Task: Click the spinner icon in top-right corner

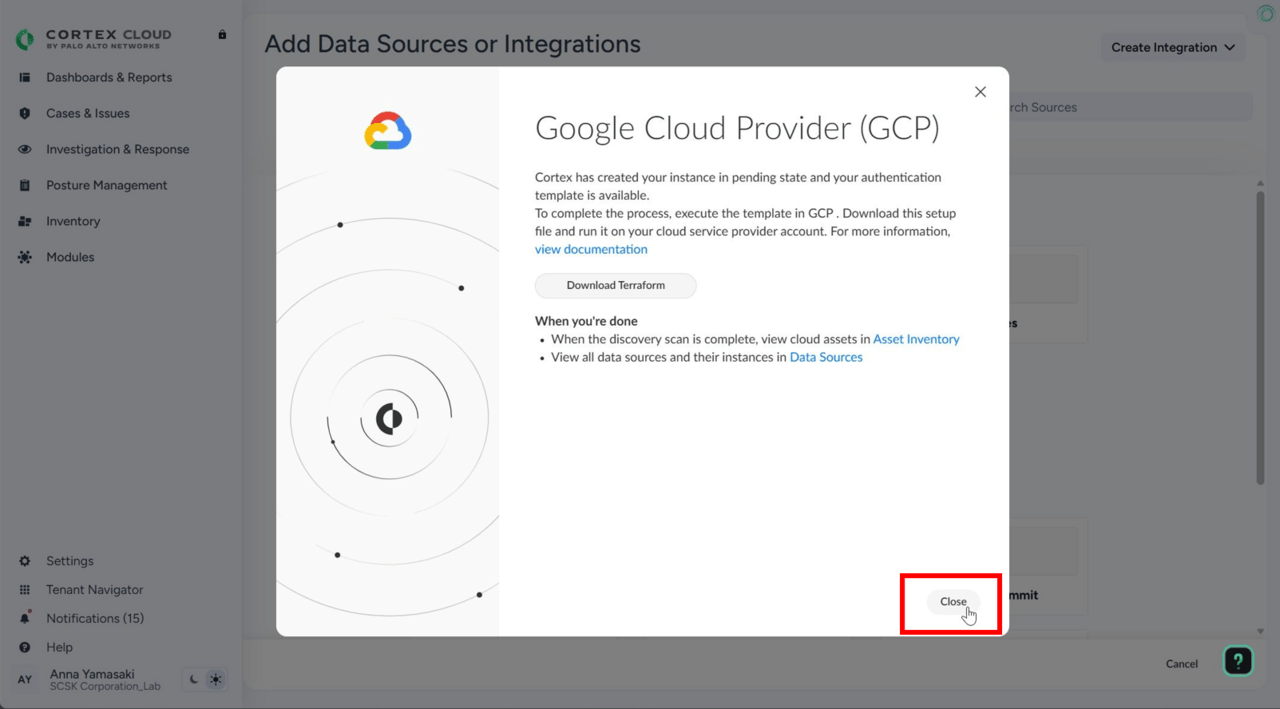Action: click(1266, 13)
